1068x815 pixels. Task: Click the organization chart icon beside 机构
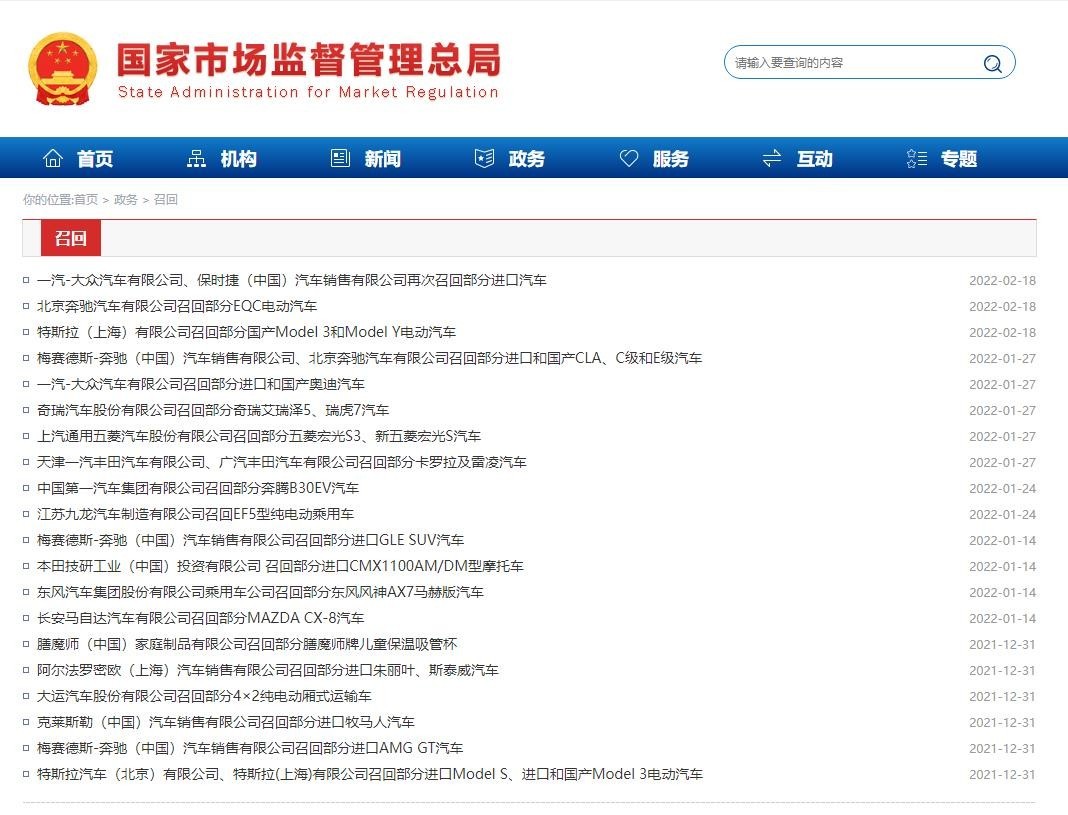click(x=196, y=159)
